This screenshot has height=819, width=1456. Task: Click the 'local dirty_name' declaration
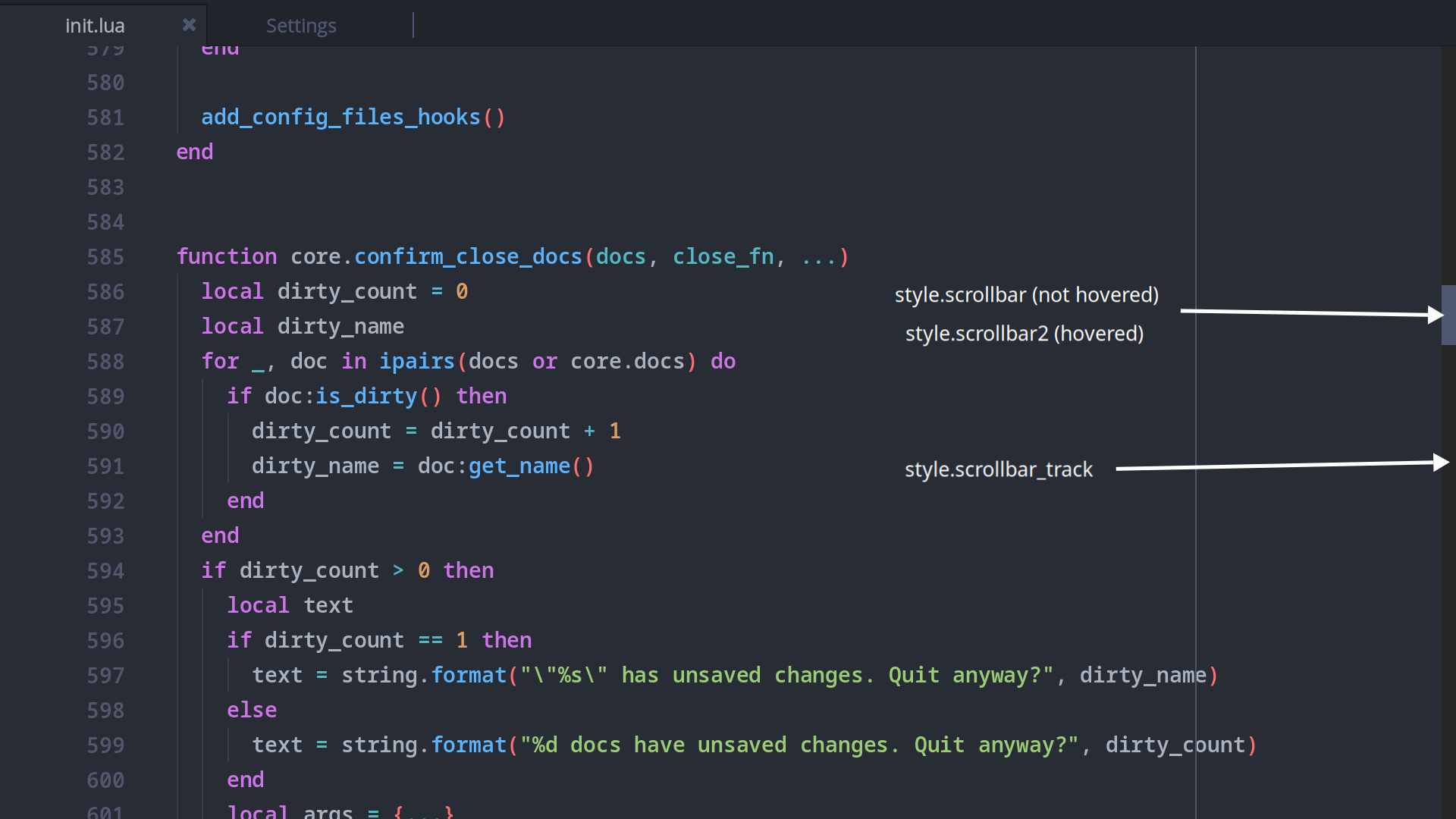303,327
